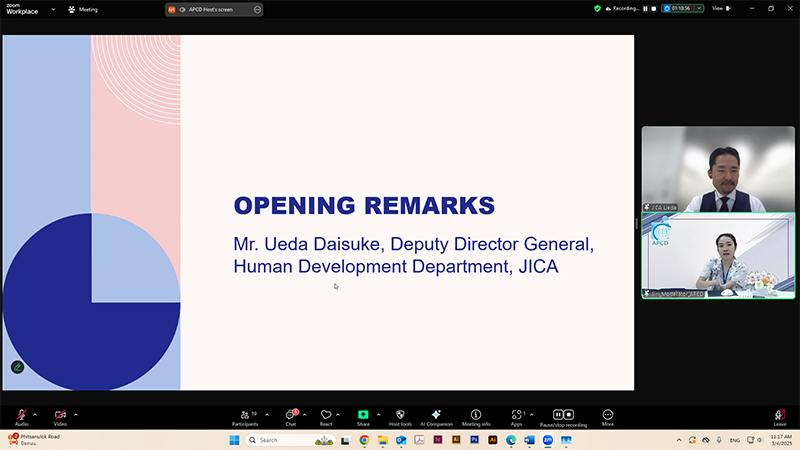Click the Meeting tab in the title bar
Viewport: 800px width, 450px height.
click(x=84, y=9)
